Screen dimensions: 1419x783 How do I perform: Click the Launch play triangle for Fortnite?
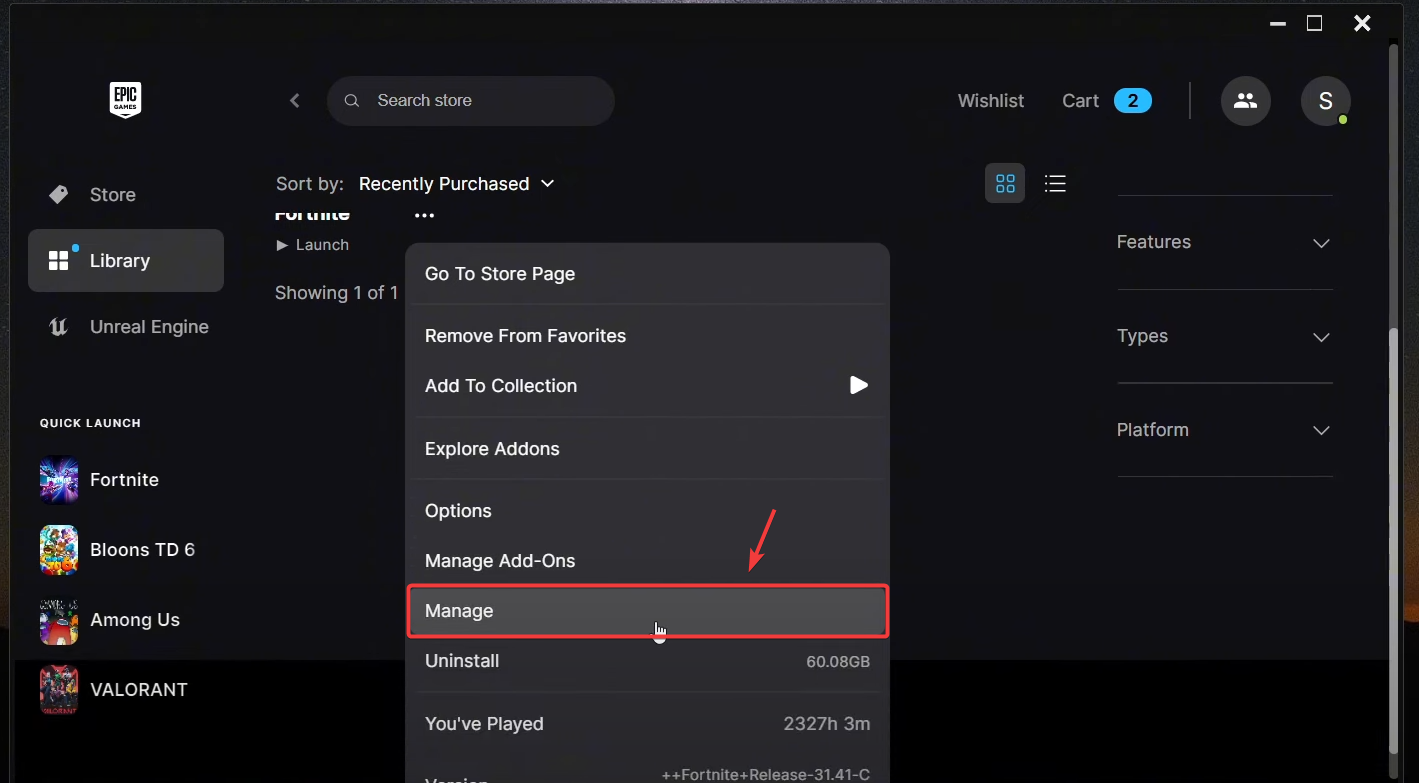(283, 245)
